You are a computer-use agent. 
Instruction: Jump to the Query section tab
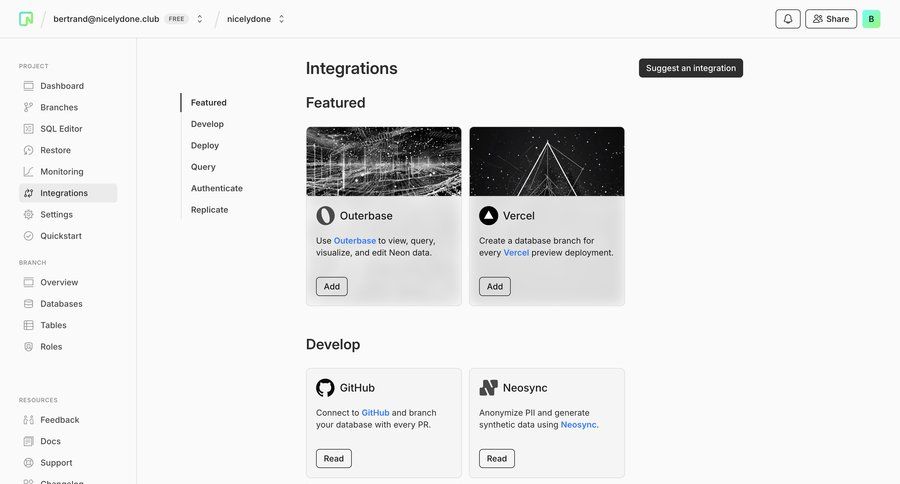pos(203,167)
